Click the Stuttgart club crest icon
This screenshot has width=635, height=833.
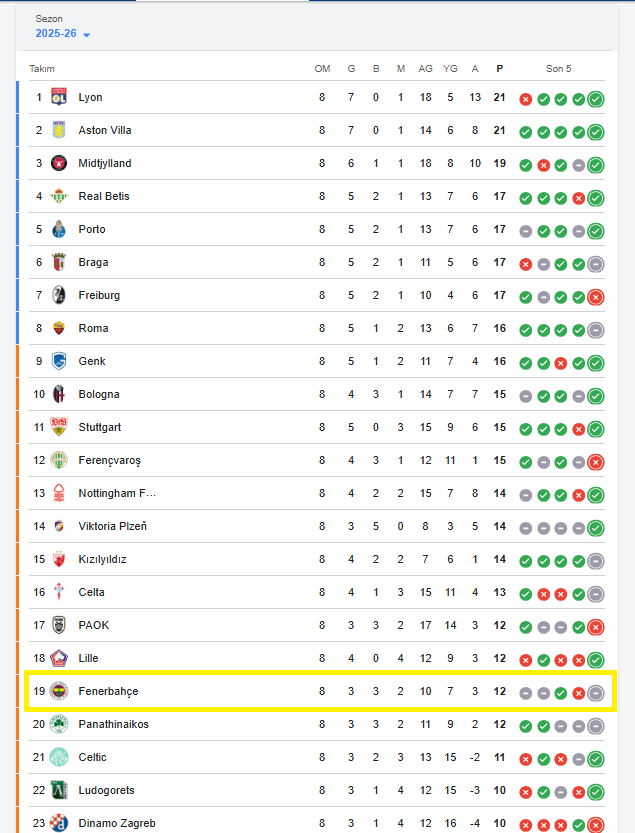(59, 427)
